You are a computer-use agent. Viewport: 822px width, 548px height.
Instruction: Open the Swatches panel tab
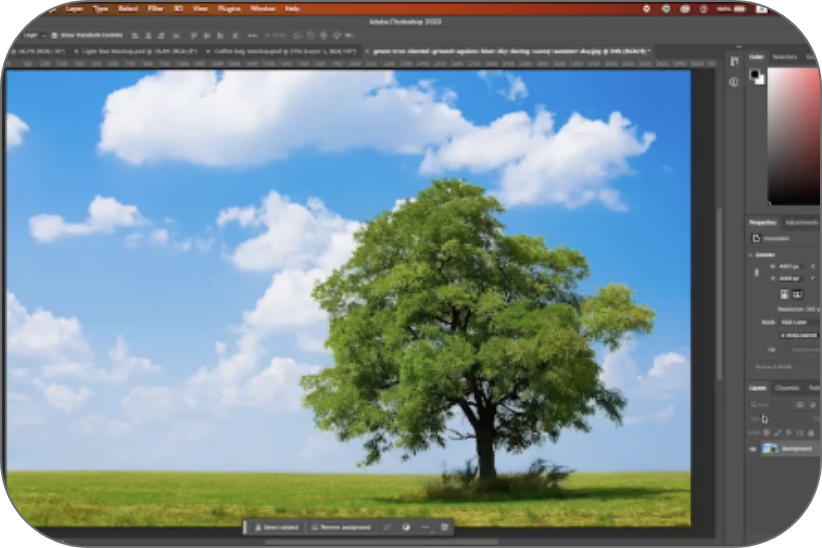[x=785, y=57]
